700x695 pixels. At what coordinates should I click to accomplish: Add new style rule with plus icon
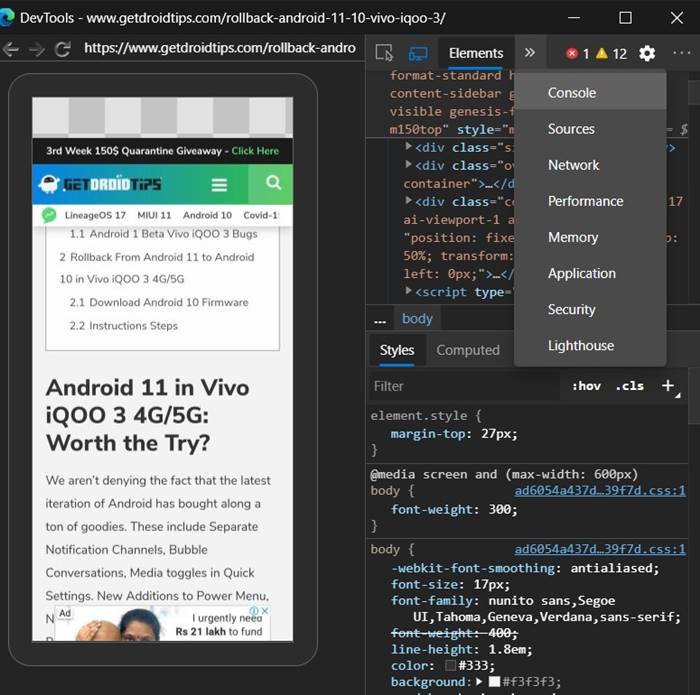668,386
